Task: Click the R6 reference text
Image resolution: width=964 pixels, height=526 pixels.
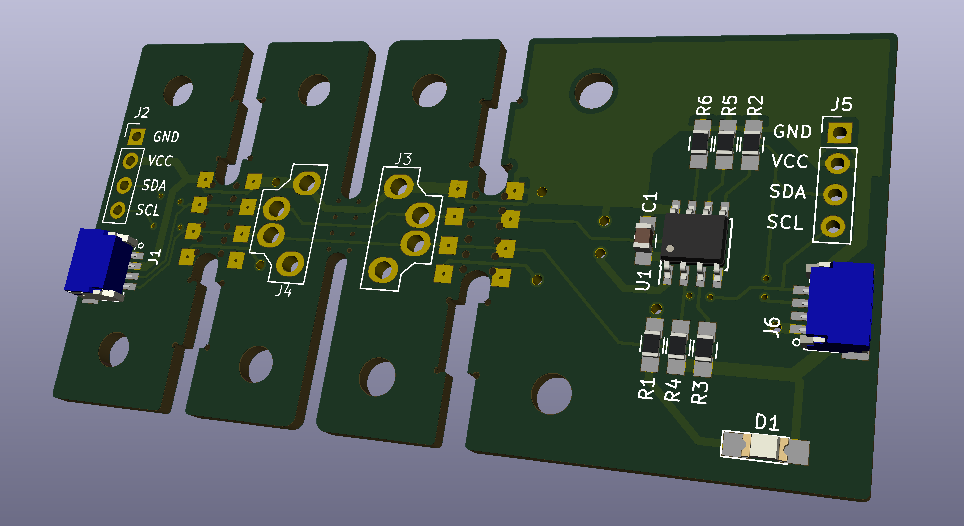Action: (x=703, y=105)
